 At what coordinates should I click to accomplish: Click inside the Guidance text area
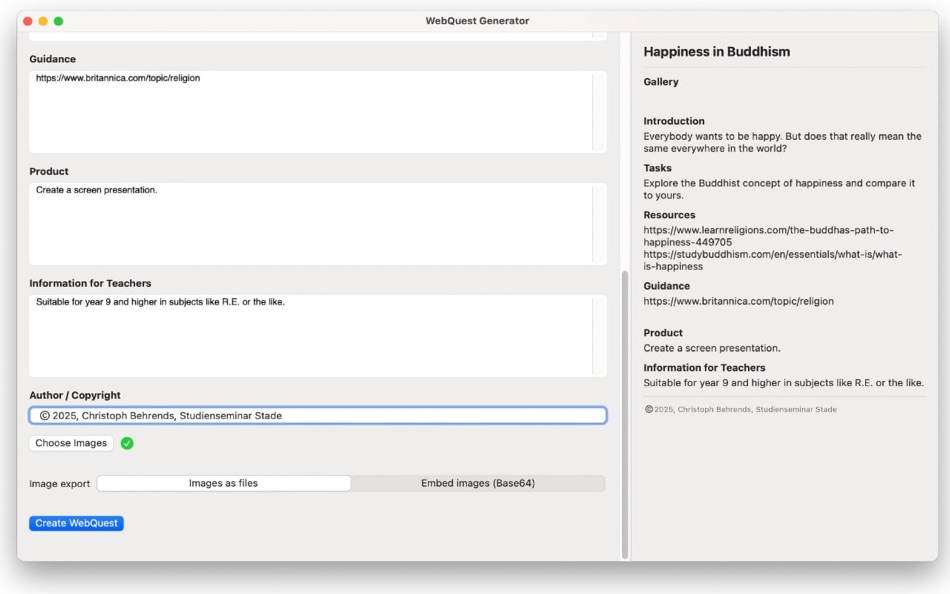tap(300, 110)
